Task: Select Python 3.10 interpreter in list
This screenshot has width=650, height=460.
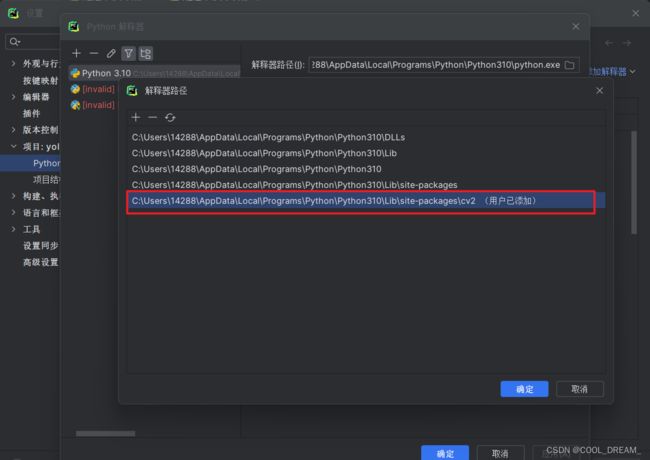Action: point(154,73)
